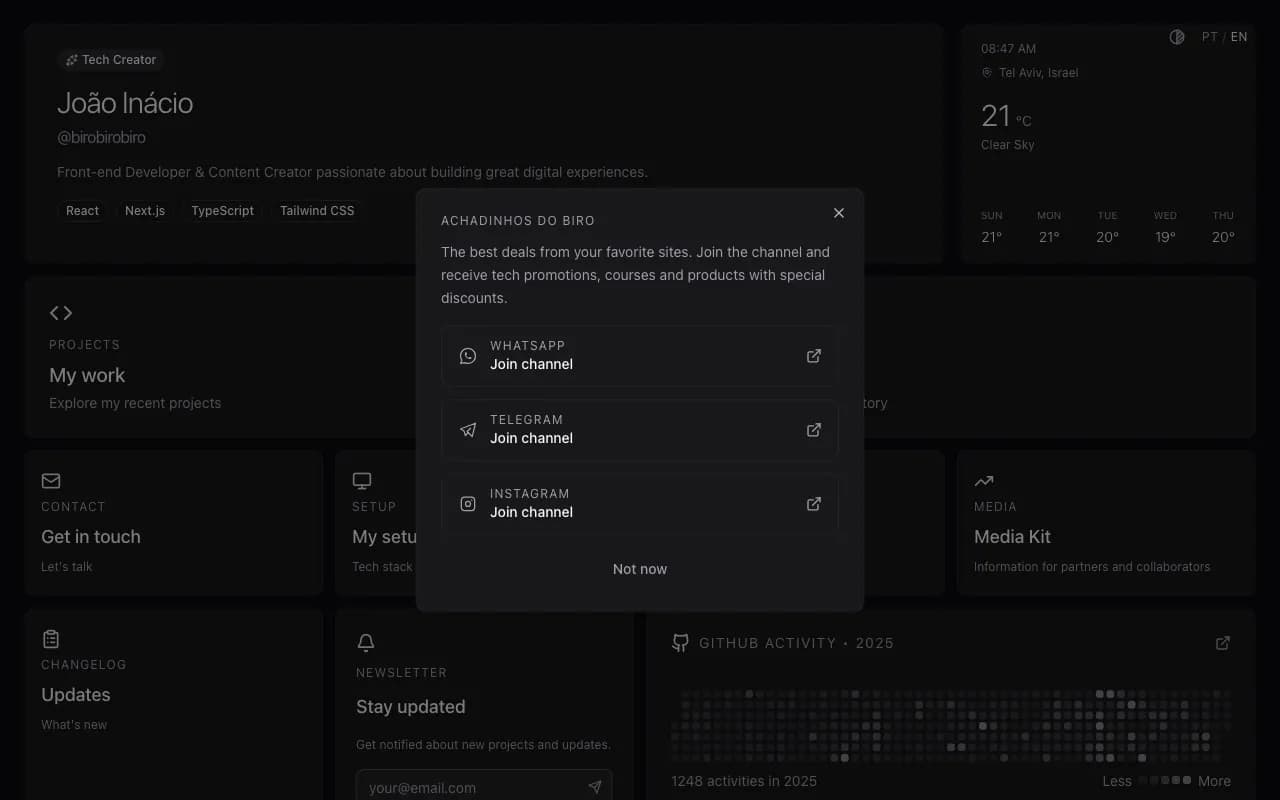Open the GitHub Activity external link
The width and height of the screenshot is (1280, 800).
(x=1222, y=643)
